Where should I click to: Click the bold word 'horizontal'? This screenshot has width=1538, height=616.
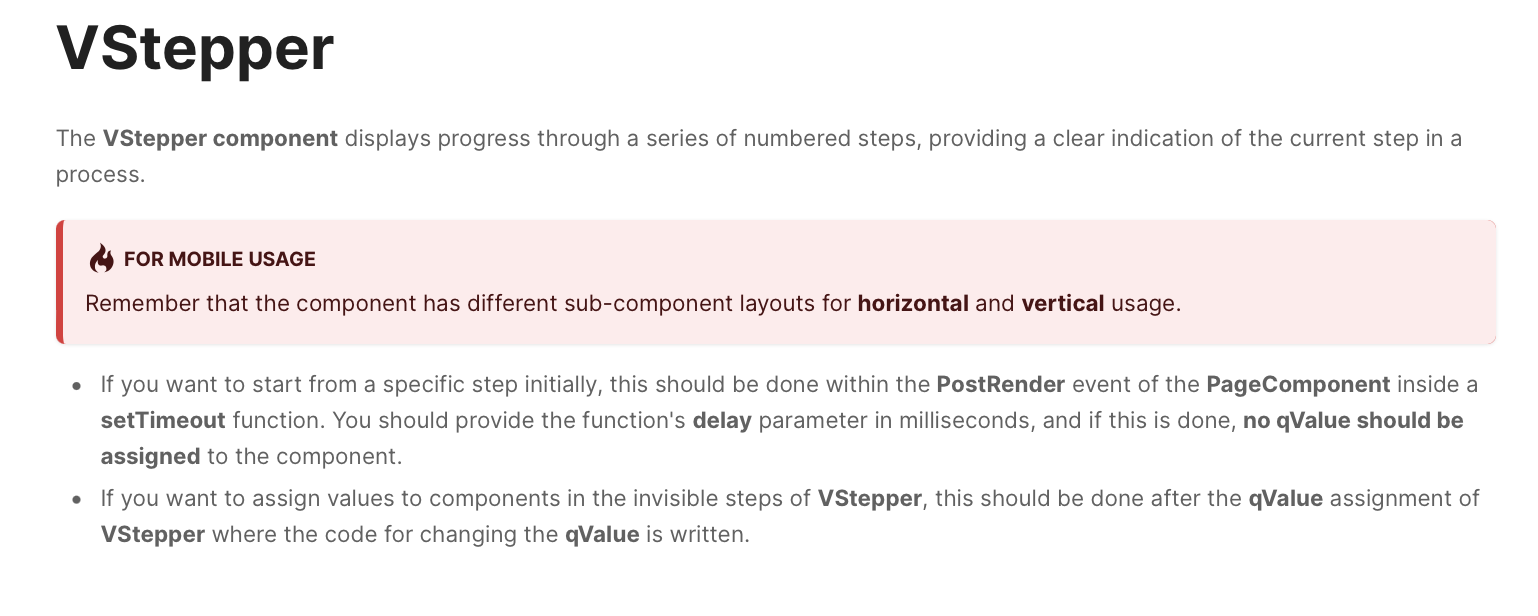tap(913, 303)
